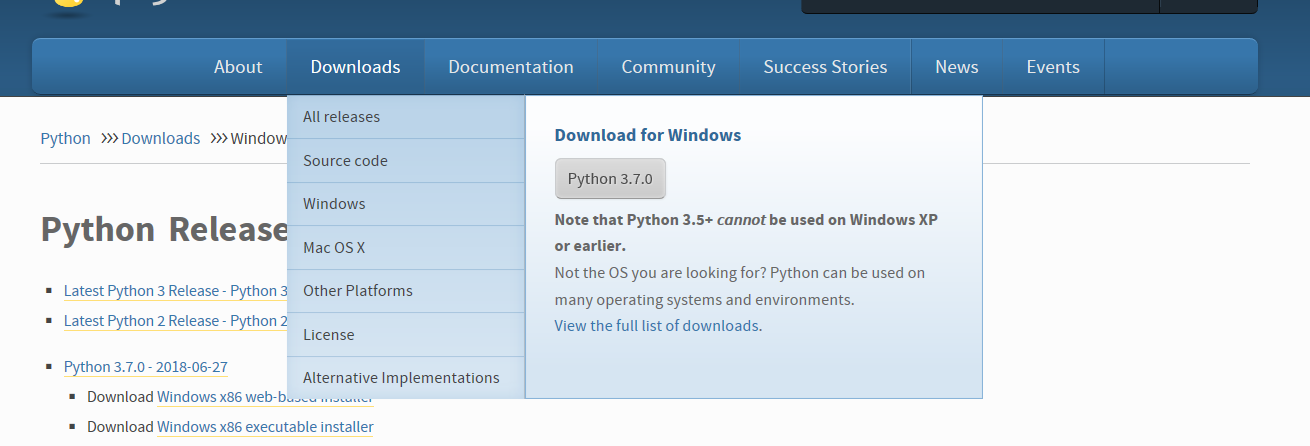1310x446 pixels.
Task: Open the Documentation navigation item
Action: (510, 67)
